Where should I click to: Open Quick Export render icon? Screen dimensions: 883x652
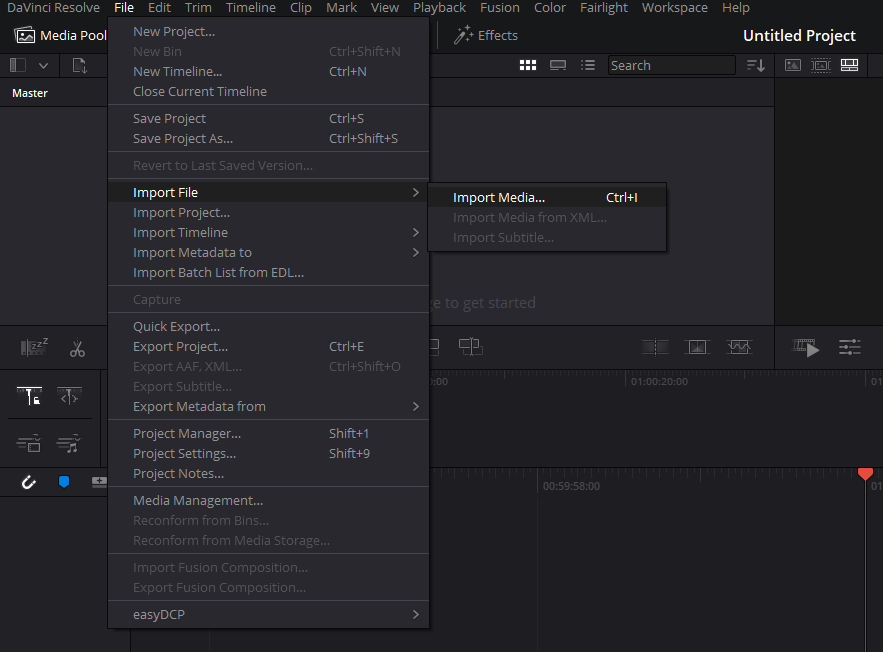coord(805,347)
